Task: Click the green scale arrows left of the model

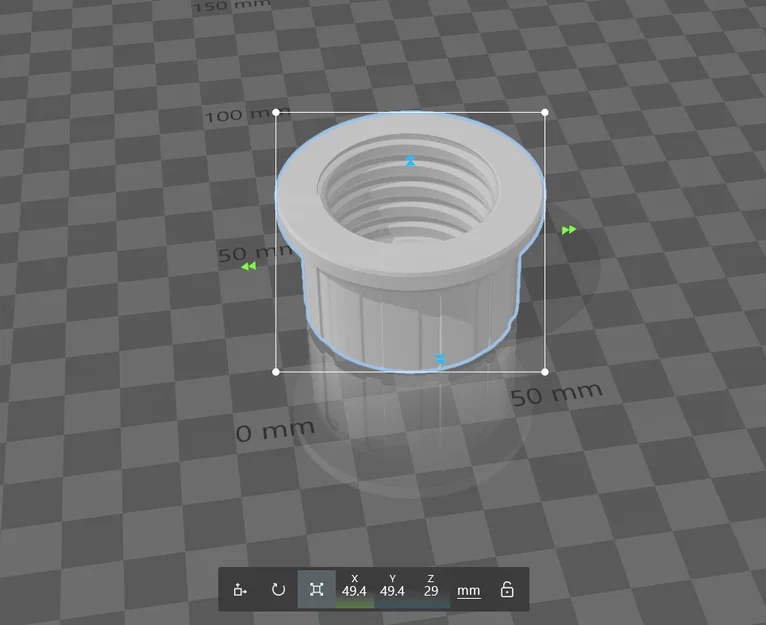Action: [249, 266]
